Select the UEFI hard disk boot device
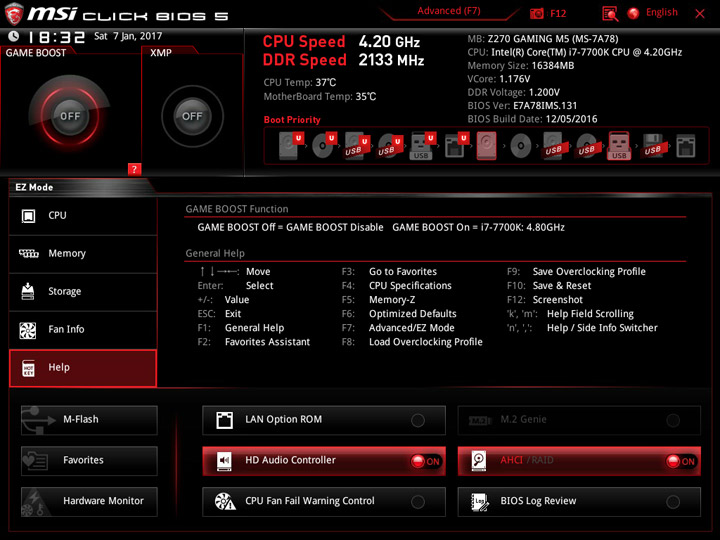Viewport: 720px width, 540px height. [x=291, y=146]
